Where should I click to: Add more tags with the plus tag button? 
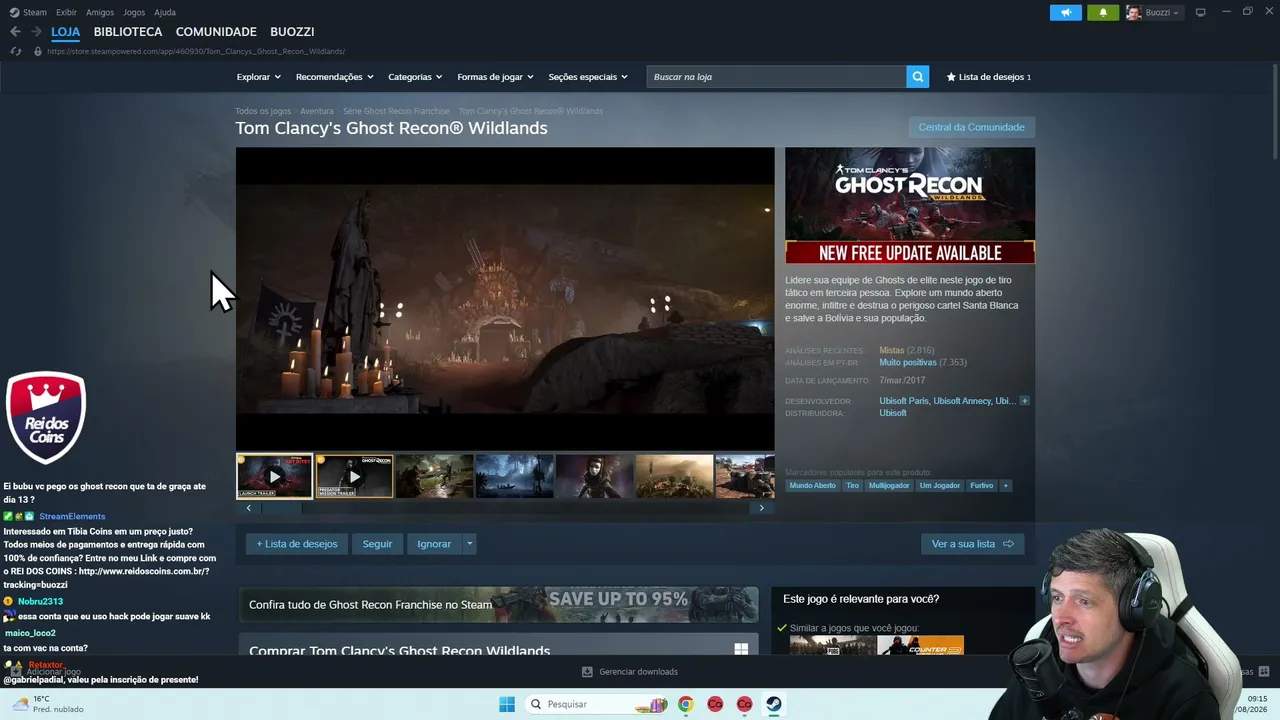point(1005,486)
